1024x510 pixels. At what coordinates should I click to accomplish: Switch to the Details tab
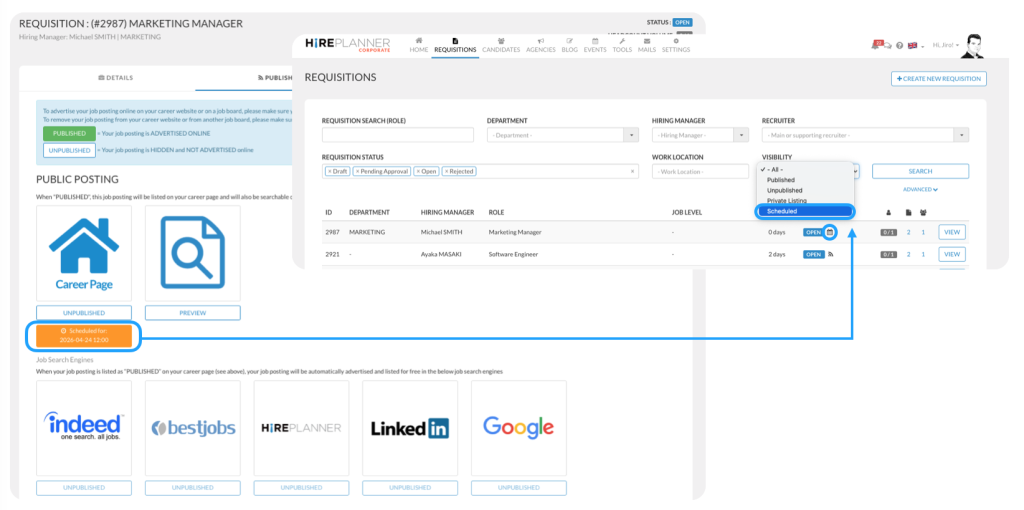115,77
